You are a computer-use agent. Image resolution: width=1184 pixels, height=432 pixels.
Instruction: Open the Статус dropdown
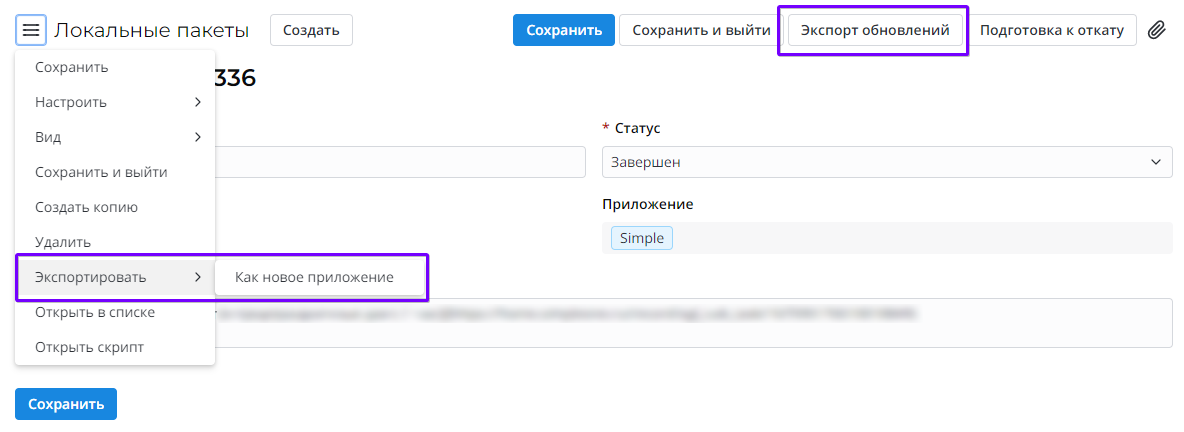click(x=887, y=162)
